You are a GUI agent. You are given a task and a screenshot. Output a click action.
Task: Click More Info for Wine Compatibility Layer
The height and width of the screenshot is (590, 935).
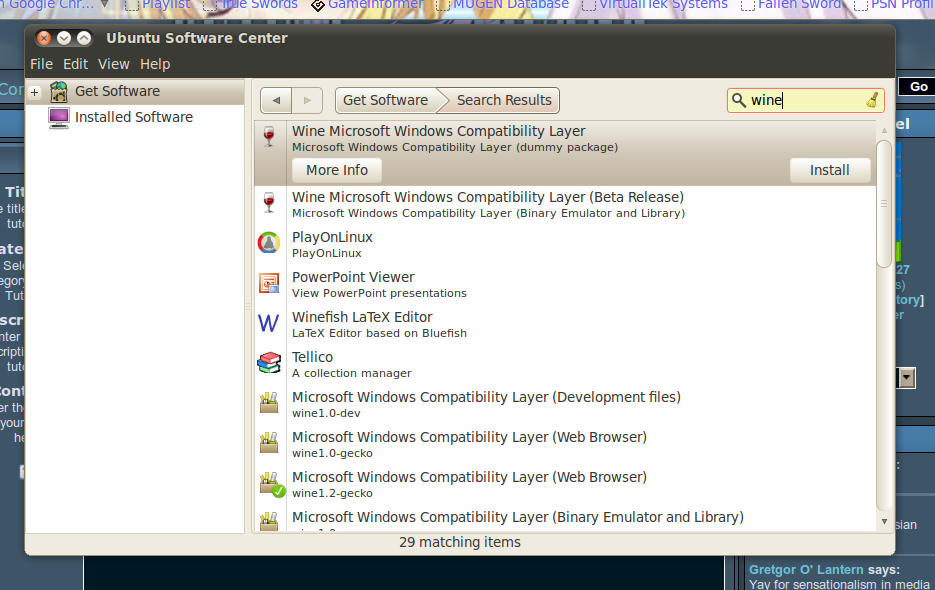pos(337,170)
